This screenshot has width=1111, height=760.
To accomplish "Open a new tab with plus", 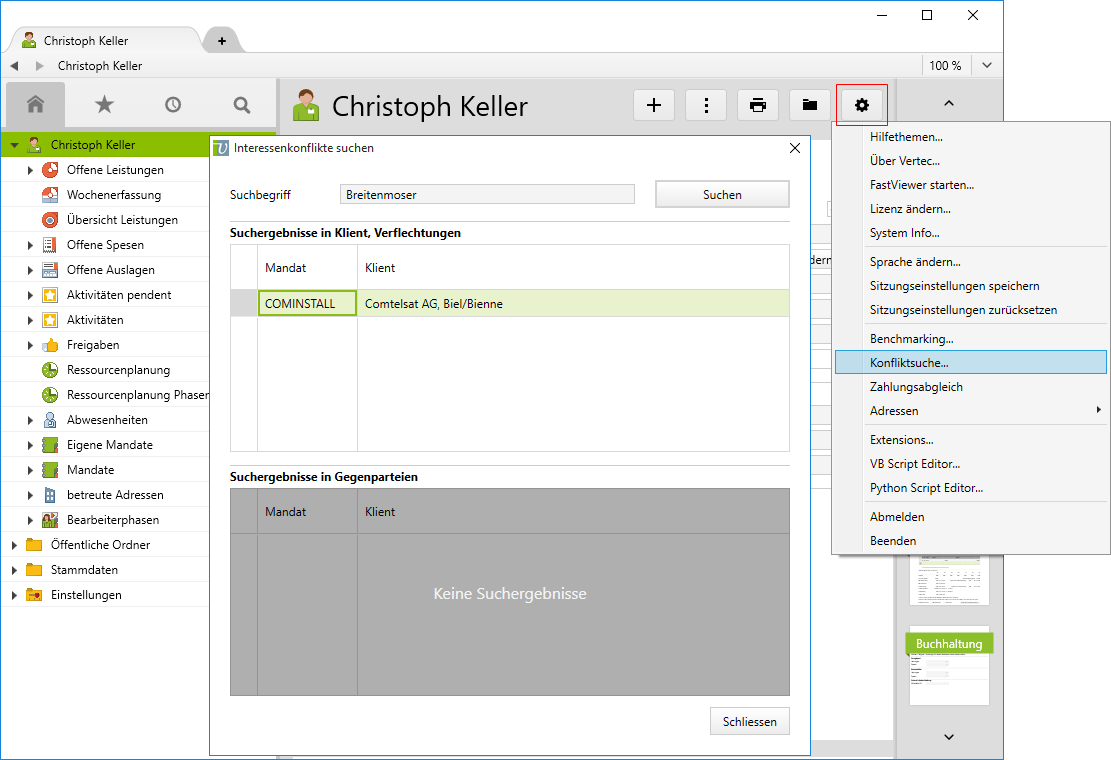I will (221, 41).
